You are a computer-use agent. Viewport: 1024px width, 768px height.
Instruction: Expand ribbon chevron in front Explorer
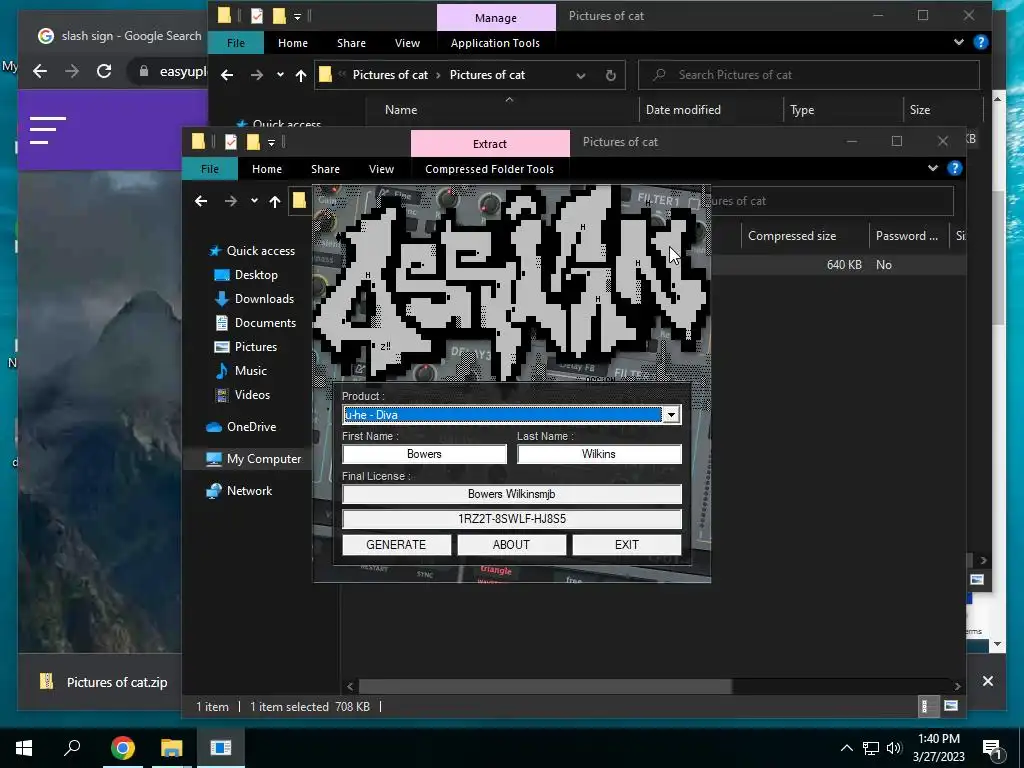coord(933,168)
